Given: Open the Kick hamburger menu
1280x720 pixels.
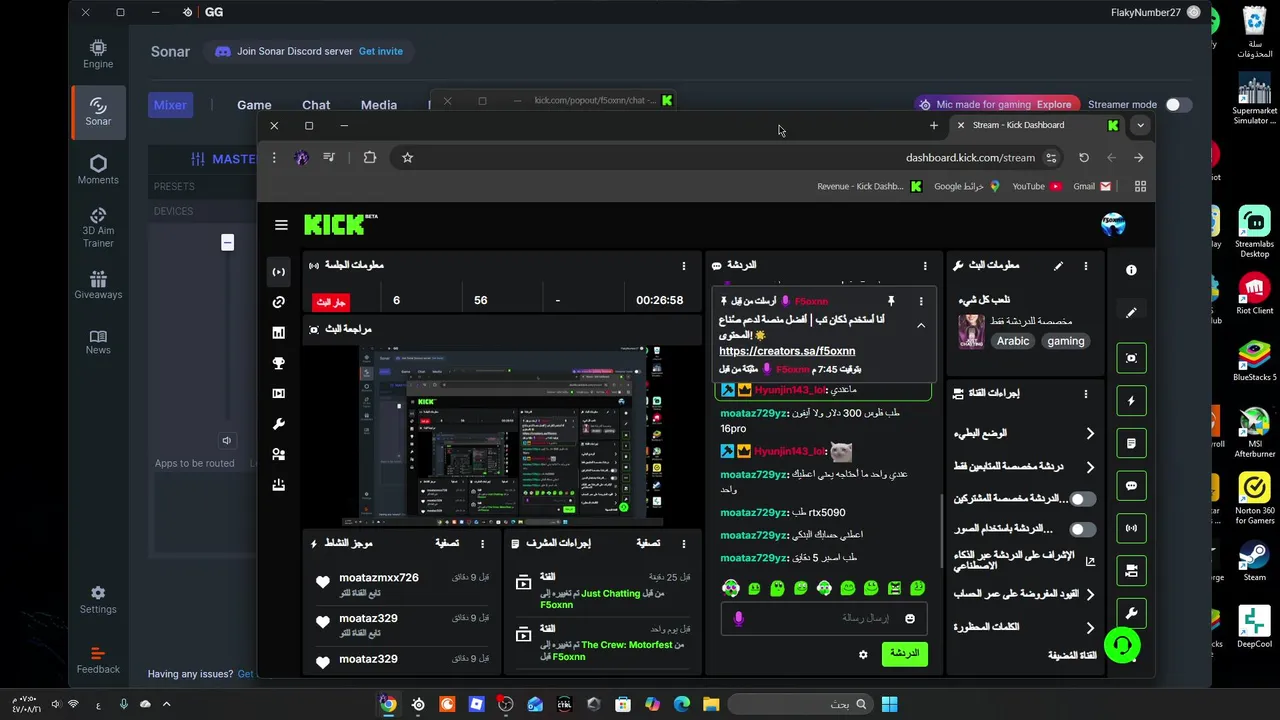Looking at the screenshot, I should (281, 225).
